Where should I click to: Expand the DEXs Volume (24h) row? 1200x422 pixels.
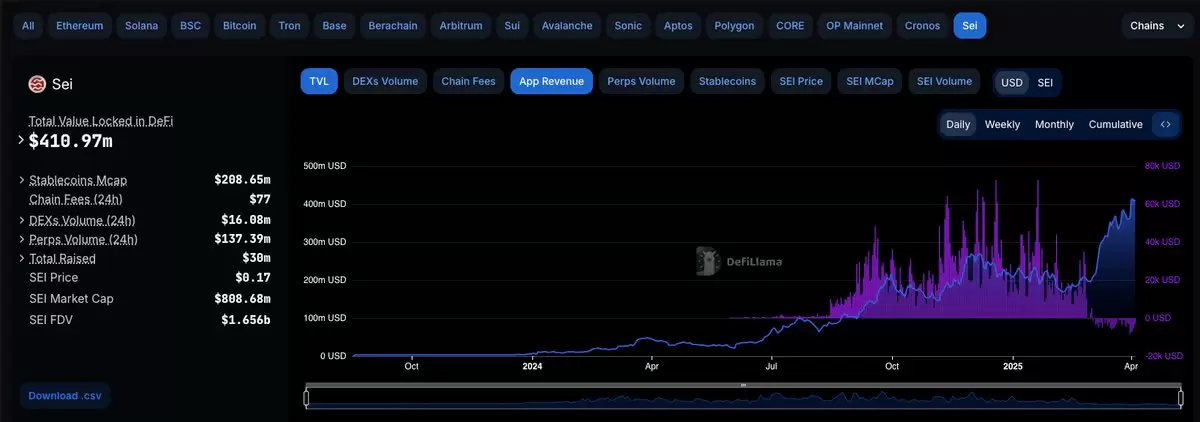22,220
